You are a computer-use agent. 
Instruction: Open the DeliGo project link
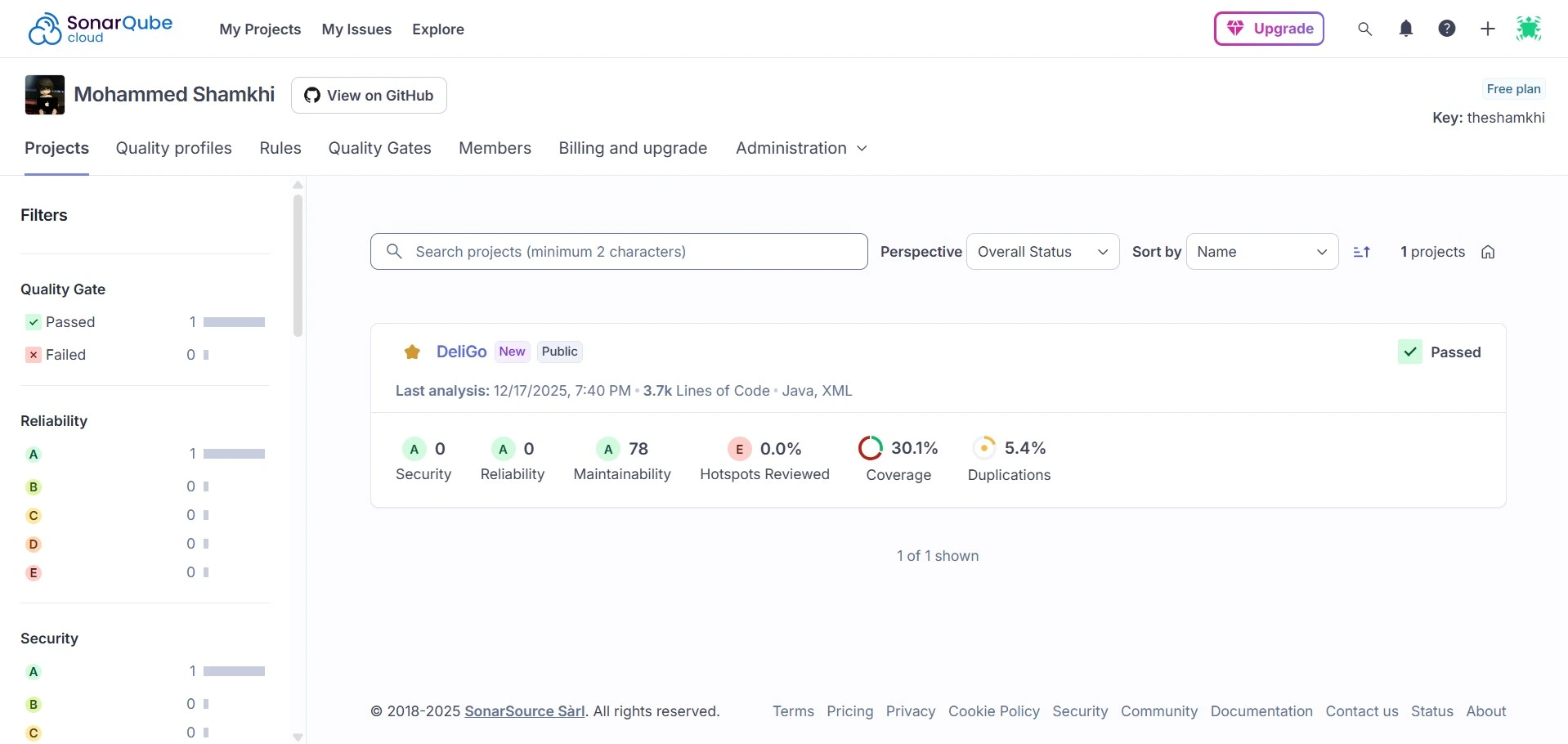pyautogui.click(x=461, y=352)
